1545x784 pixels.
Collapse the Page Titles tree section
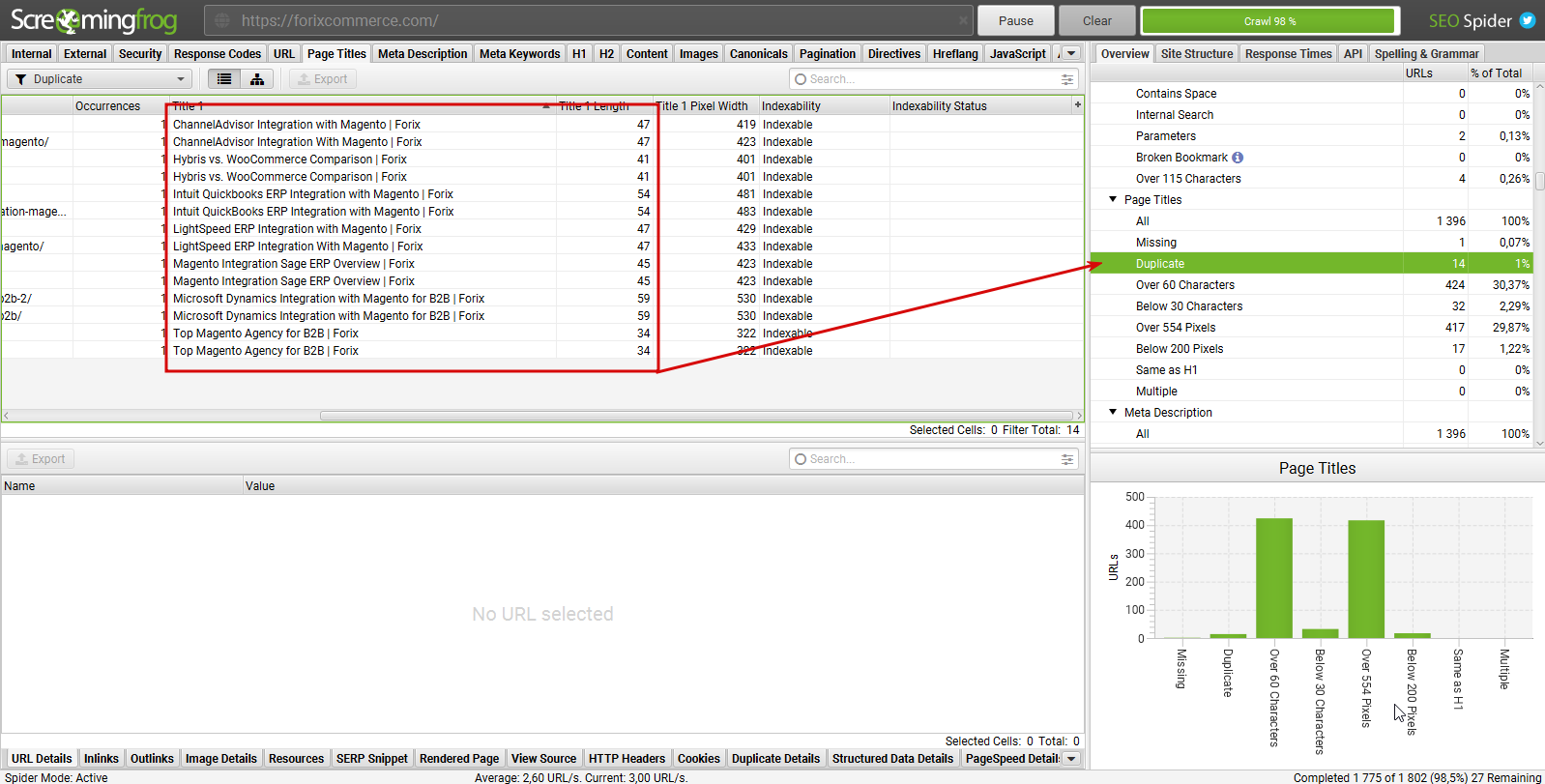click(1113, 199)
